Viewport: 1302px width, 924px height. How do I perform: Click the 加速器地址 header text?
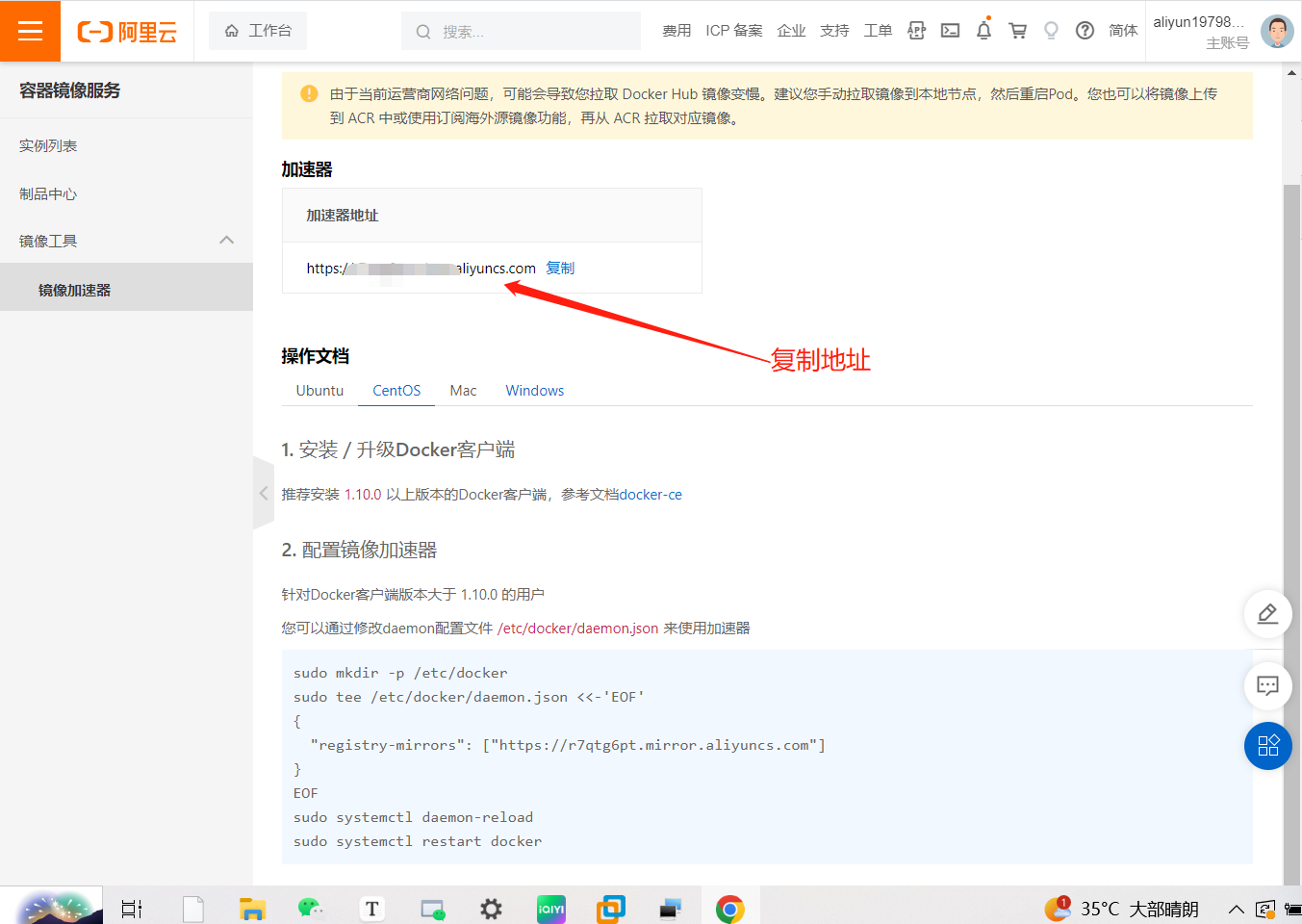(343, 216)
